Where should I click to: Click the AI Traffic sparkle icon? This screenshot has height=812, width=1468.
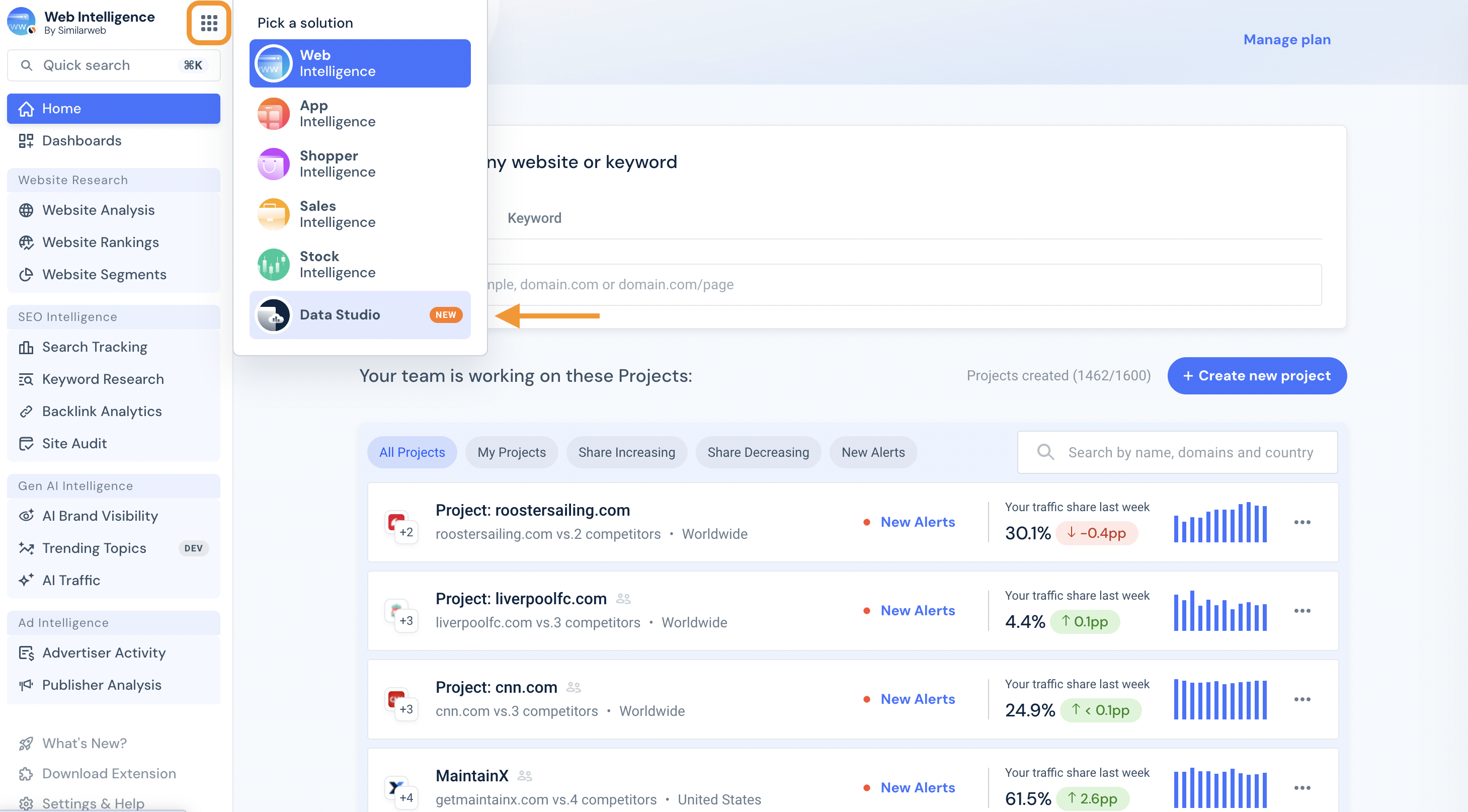pyautogui.click(x=26, y=581)
